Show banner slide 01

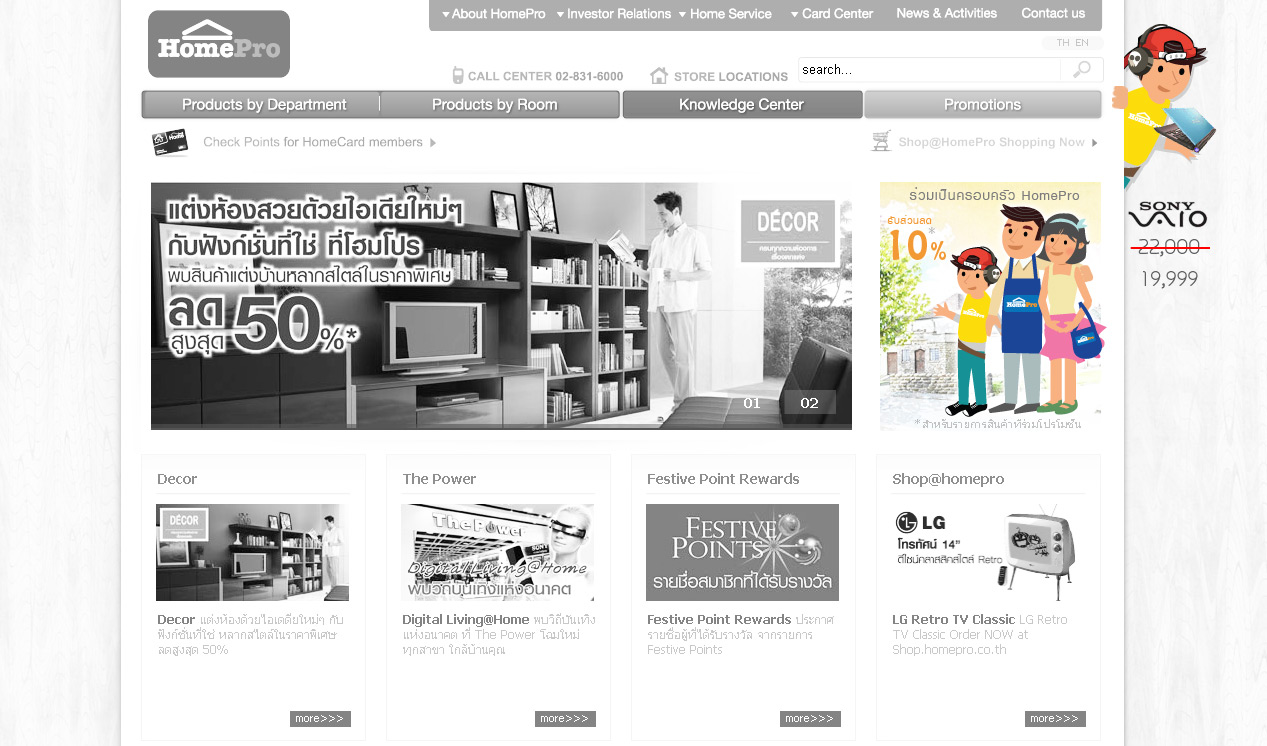coord(752,403)
